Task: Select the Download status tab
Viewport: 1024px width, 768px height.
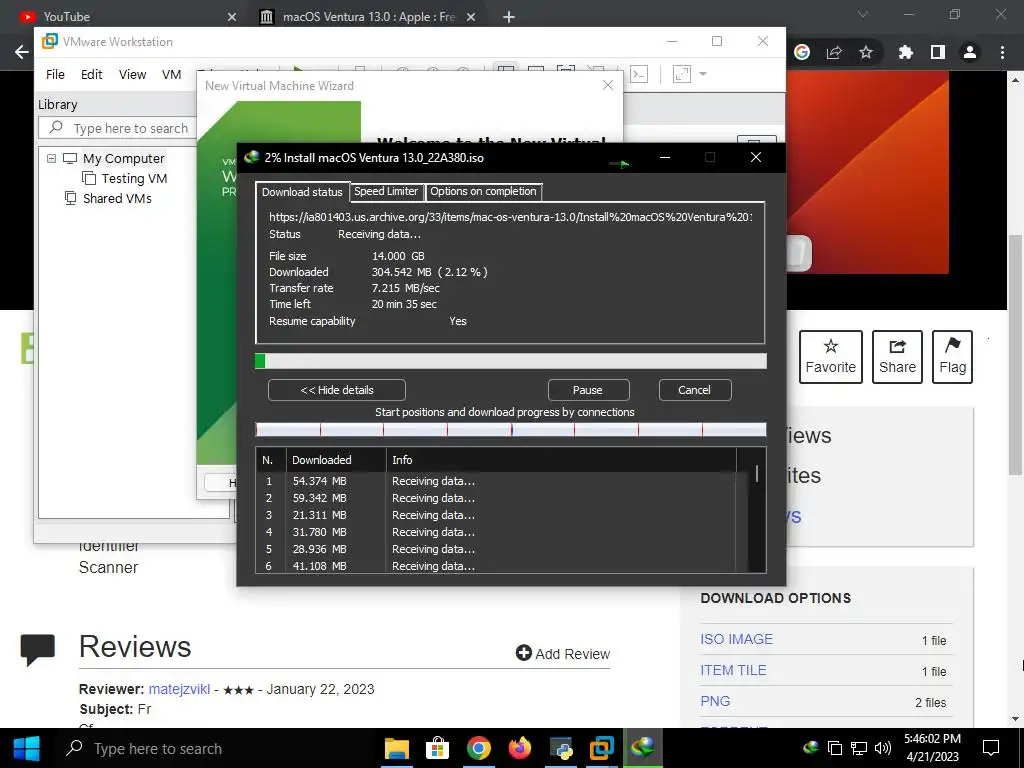Action: (302, 191)
